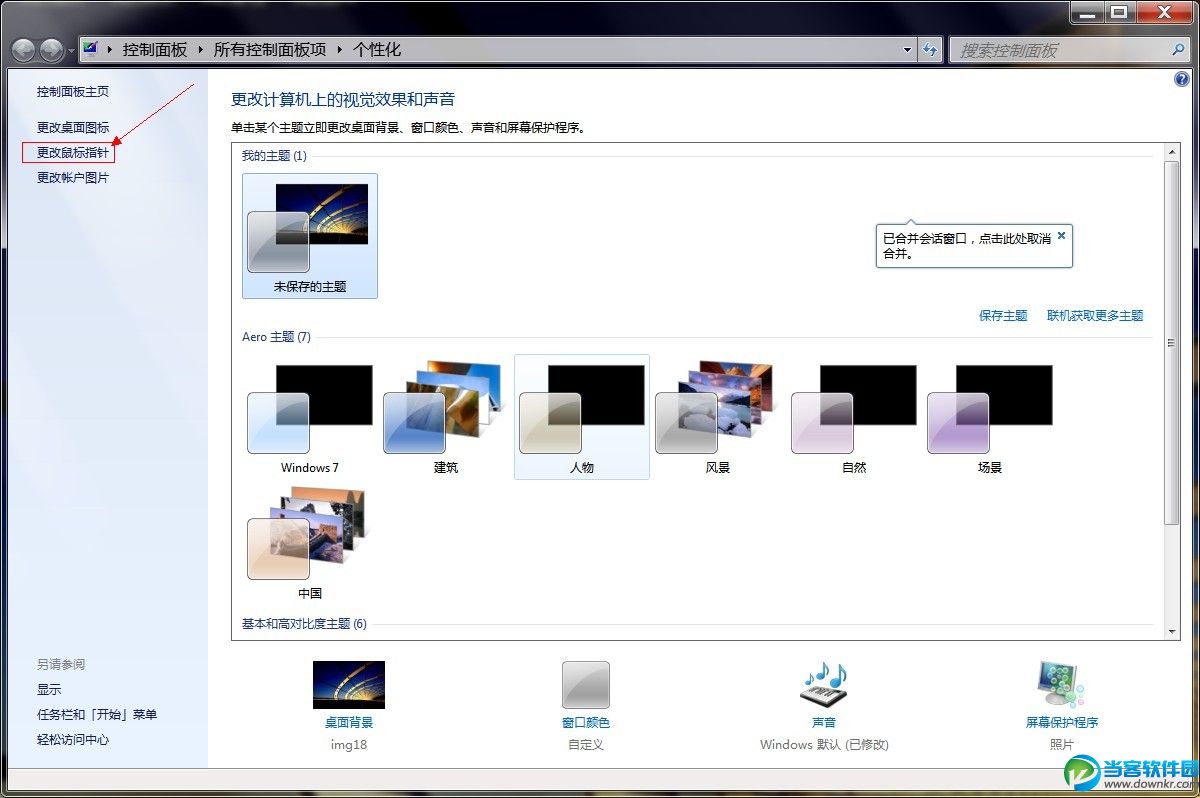Click the 桌面背景 text link
This screenshot has width=1200, height=798.
click(349, 722)
